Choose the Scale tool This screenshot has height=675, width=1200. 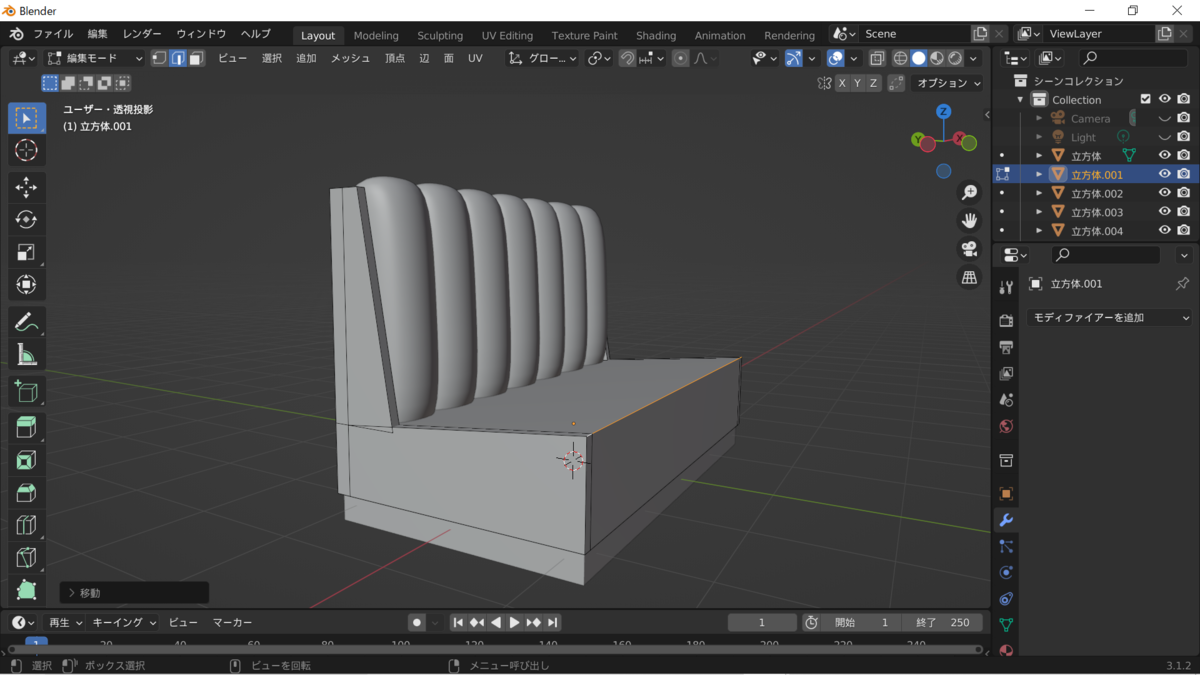click(26, 253)
